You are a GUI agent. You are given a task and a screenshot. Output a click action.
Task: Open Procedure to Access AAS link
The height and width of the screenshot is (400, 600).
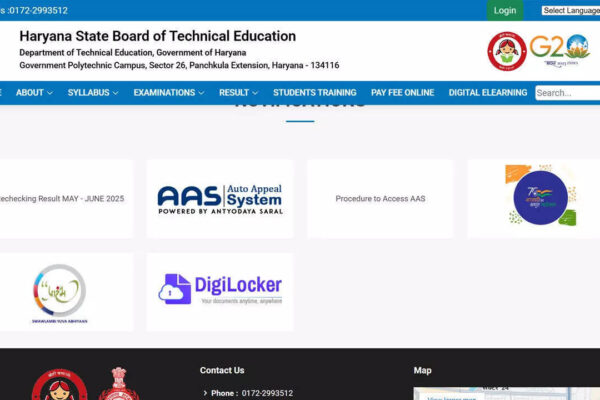(380, 199)
